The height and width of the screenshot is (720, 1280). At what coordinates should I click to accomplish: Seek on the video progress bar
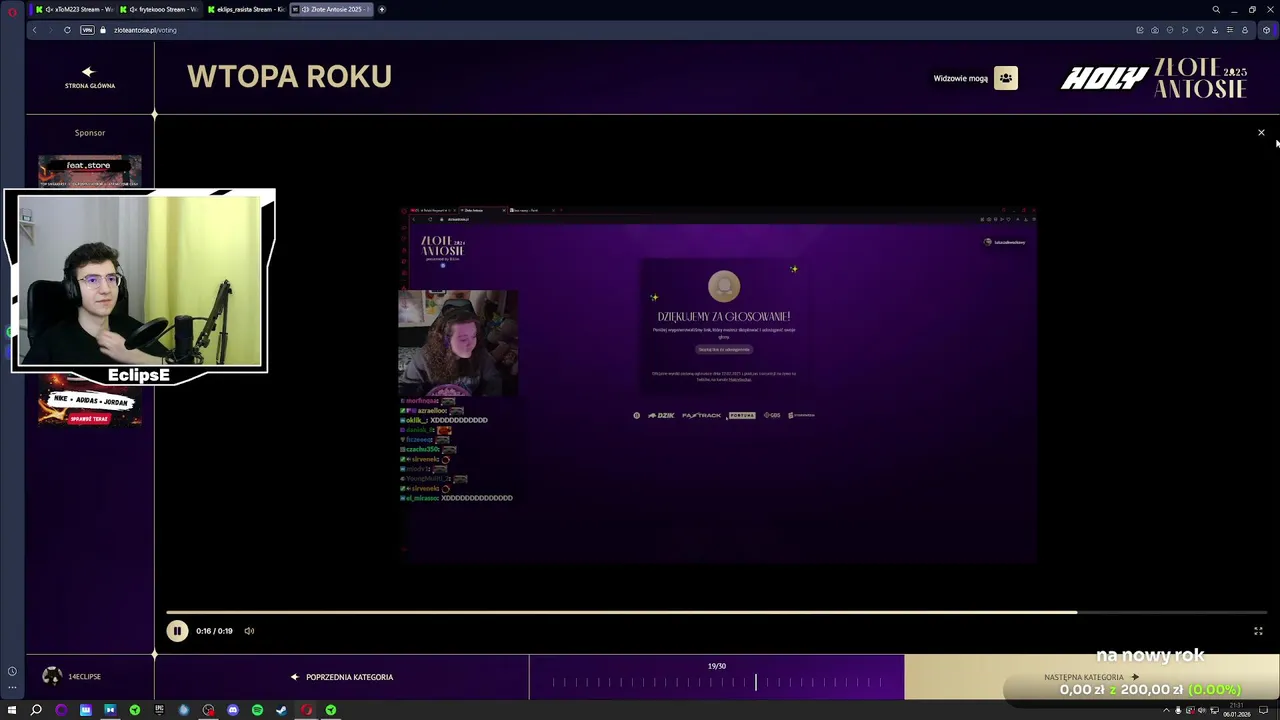(x=716, y=612)
